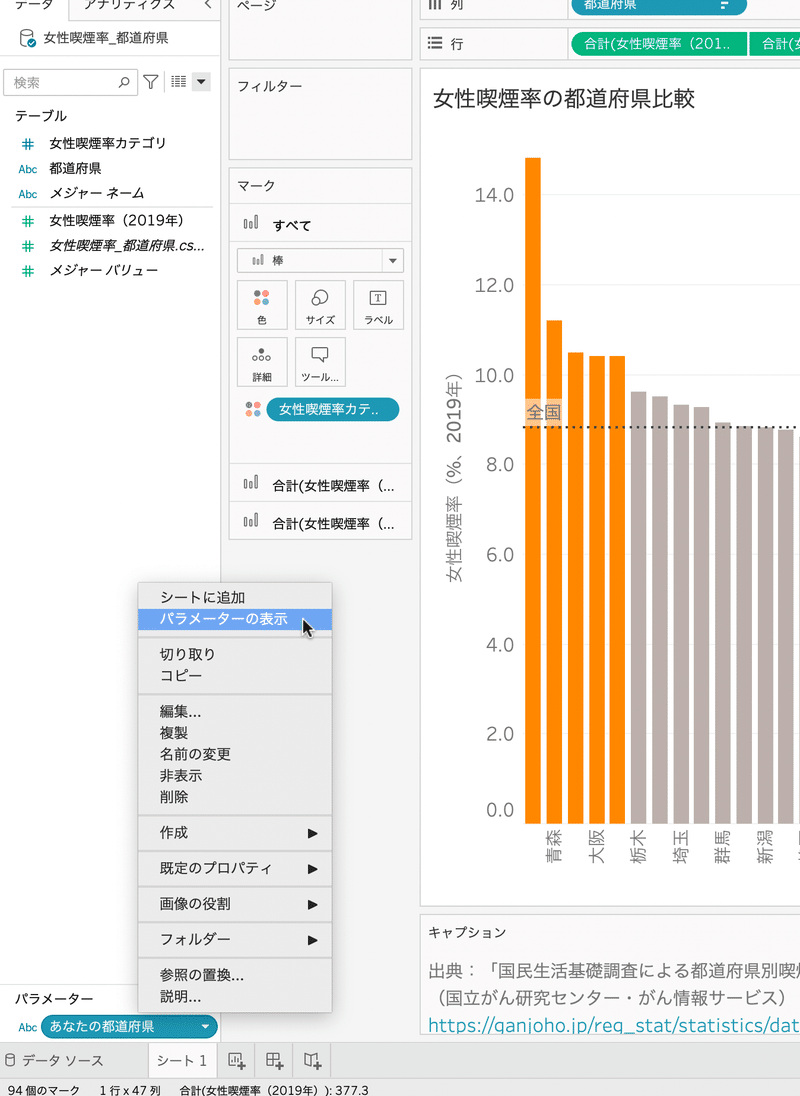Image resolution: width=800 pixels, height=1096 pixels.
Task: Choose シートに追加 from the context menu
Action: [235, 598]
